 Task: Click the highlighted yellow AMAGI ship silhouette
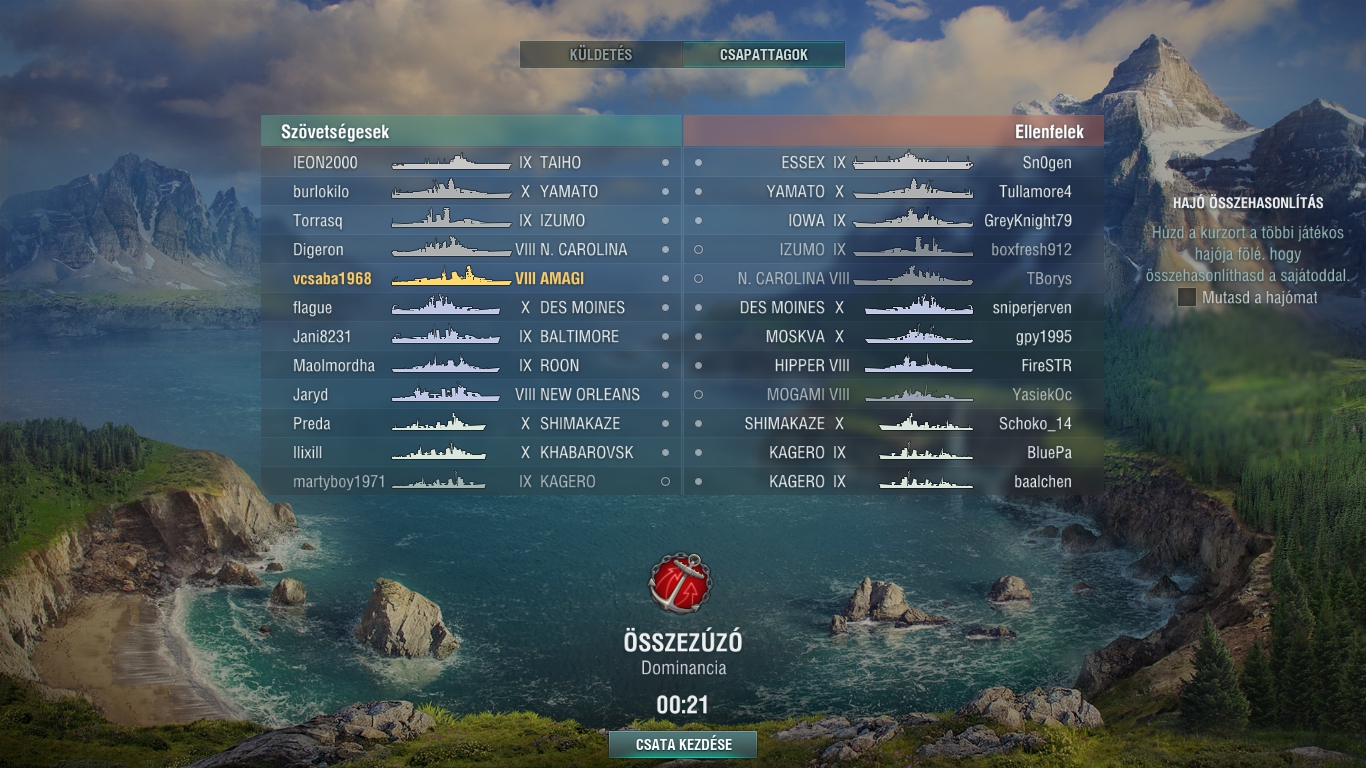pos(451,278)
